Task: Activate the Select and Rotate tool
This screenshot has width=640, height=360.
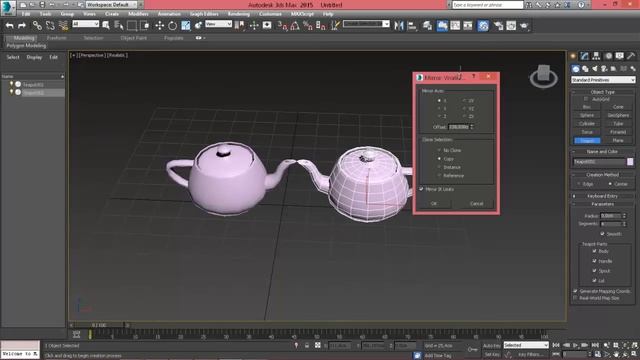Action: pyautogui.click(x=173, y=25)
